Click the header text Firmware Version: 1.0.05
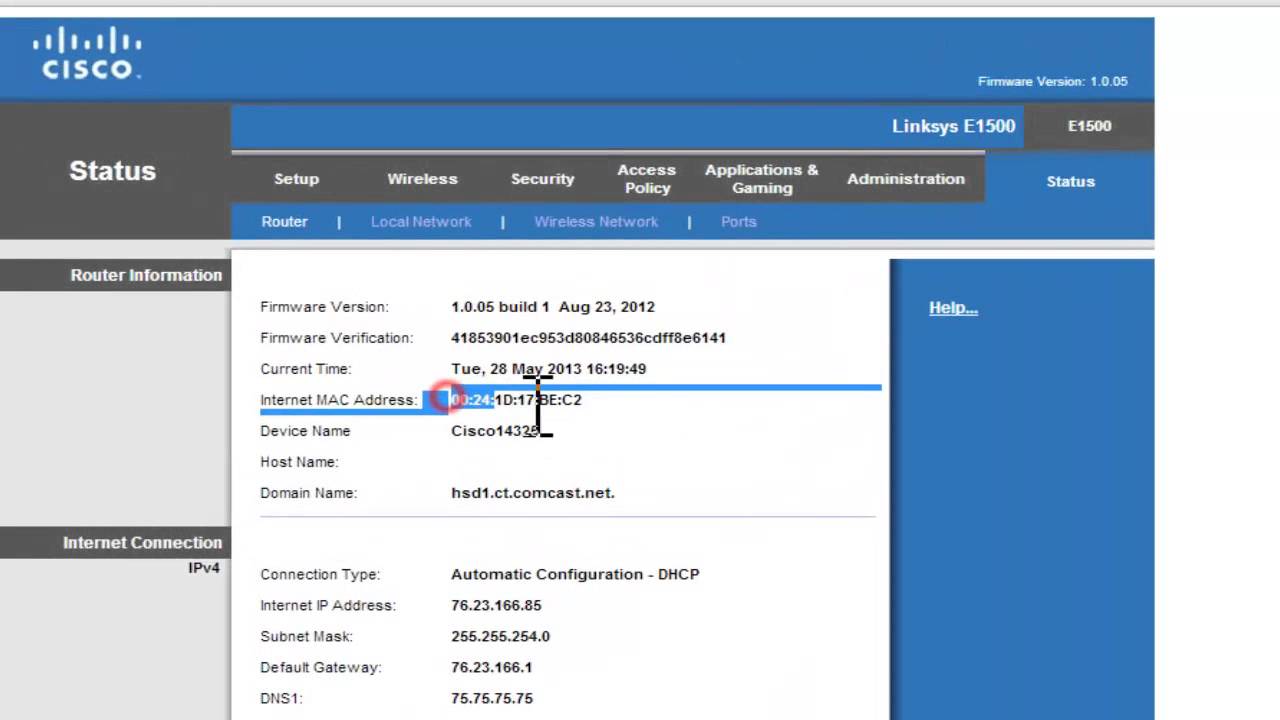 1052,82
